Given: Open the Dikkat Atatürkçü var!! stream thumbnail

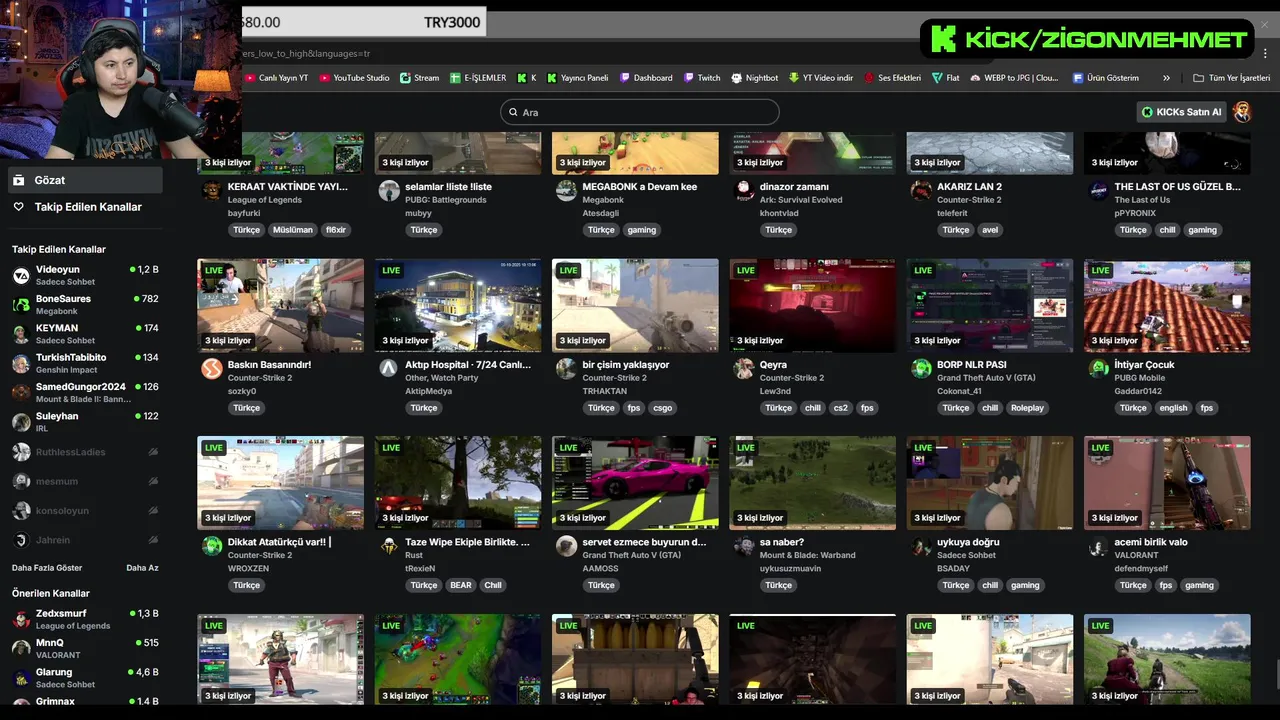Looking at the screenshot, I should (x=281, y=483).
